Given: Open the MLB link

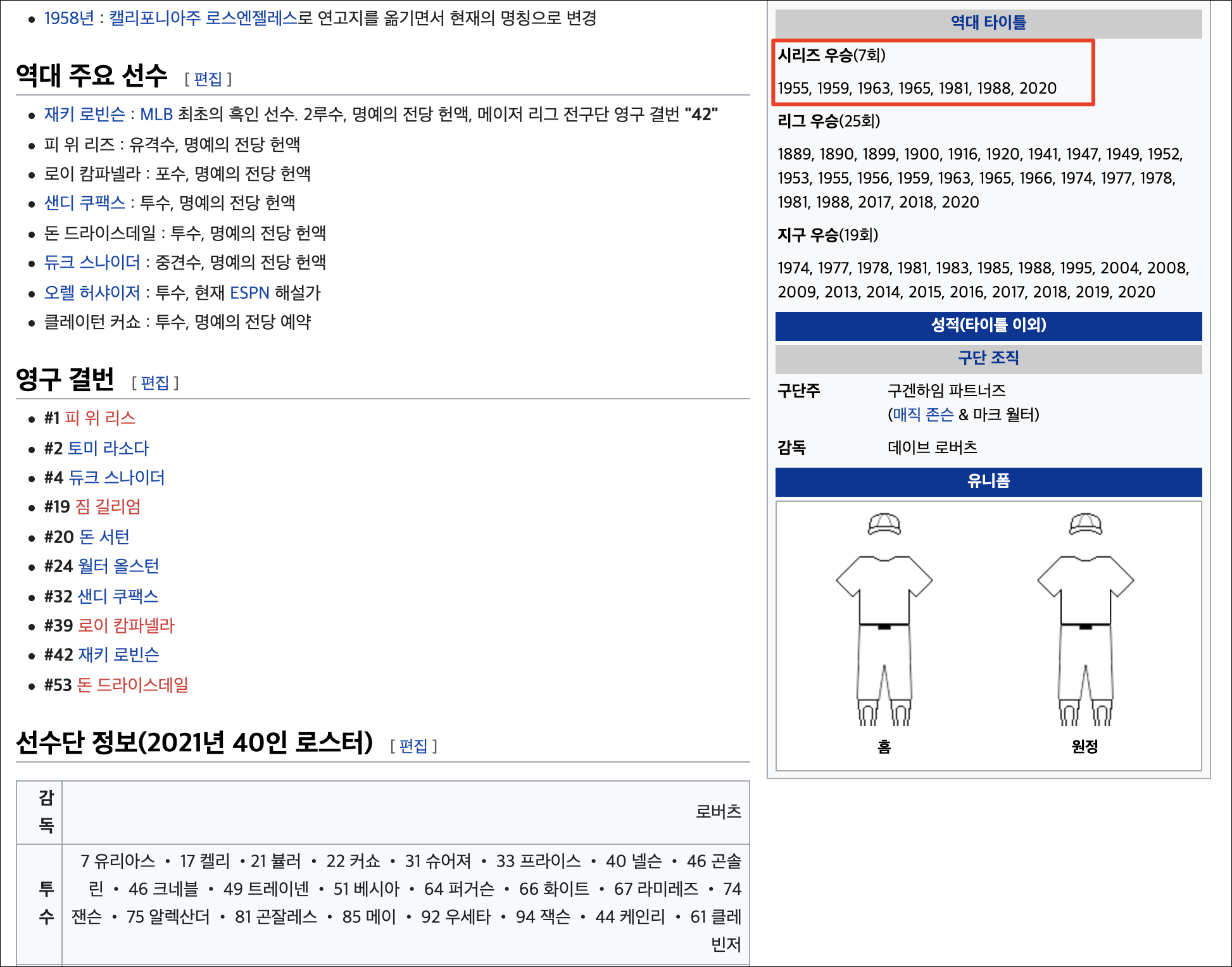Looking at the screenshot, I should point(156,115).
